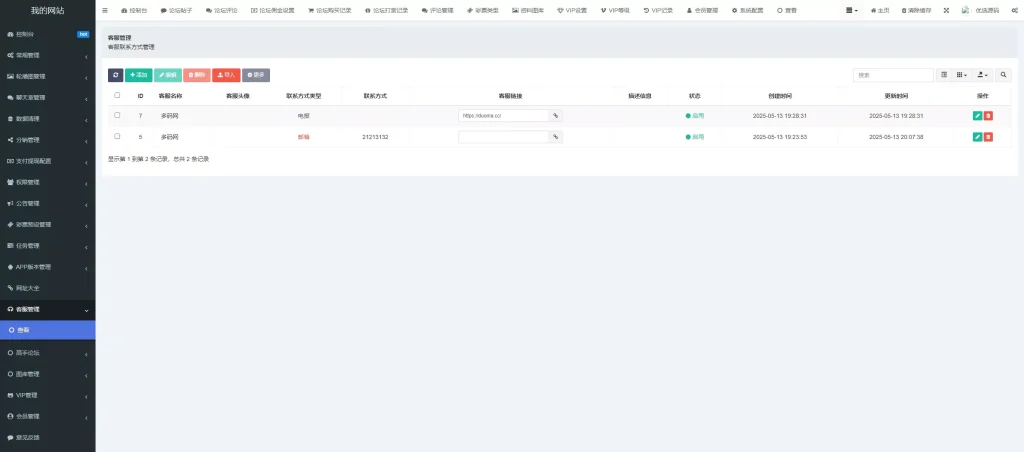Open the top-right settings cogs icon
Image resolution: width=1024 pixels, height=452 pixels.
pyautogui.click(x=1014, y=10)
